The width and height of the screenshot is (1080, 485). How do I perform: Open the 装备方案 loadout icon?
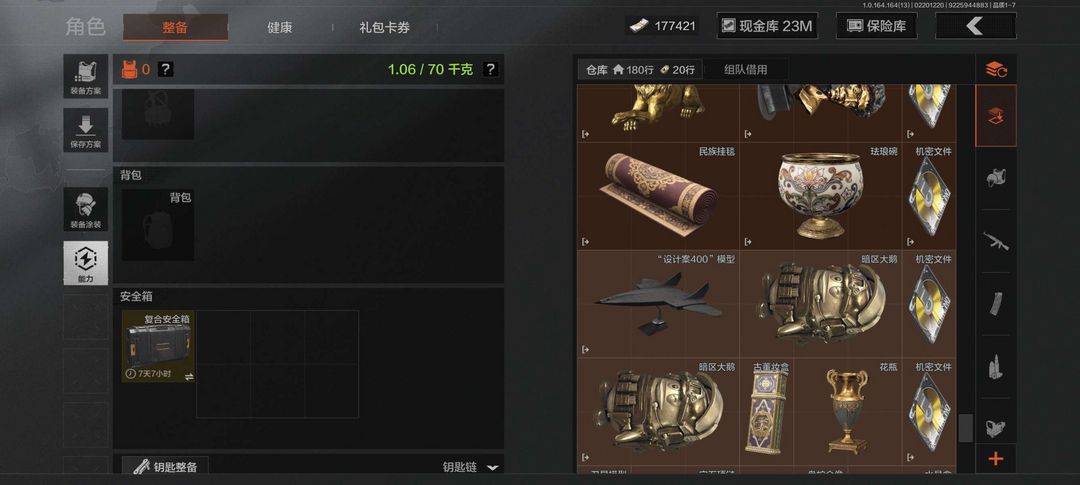[x=85, y=76]
